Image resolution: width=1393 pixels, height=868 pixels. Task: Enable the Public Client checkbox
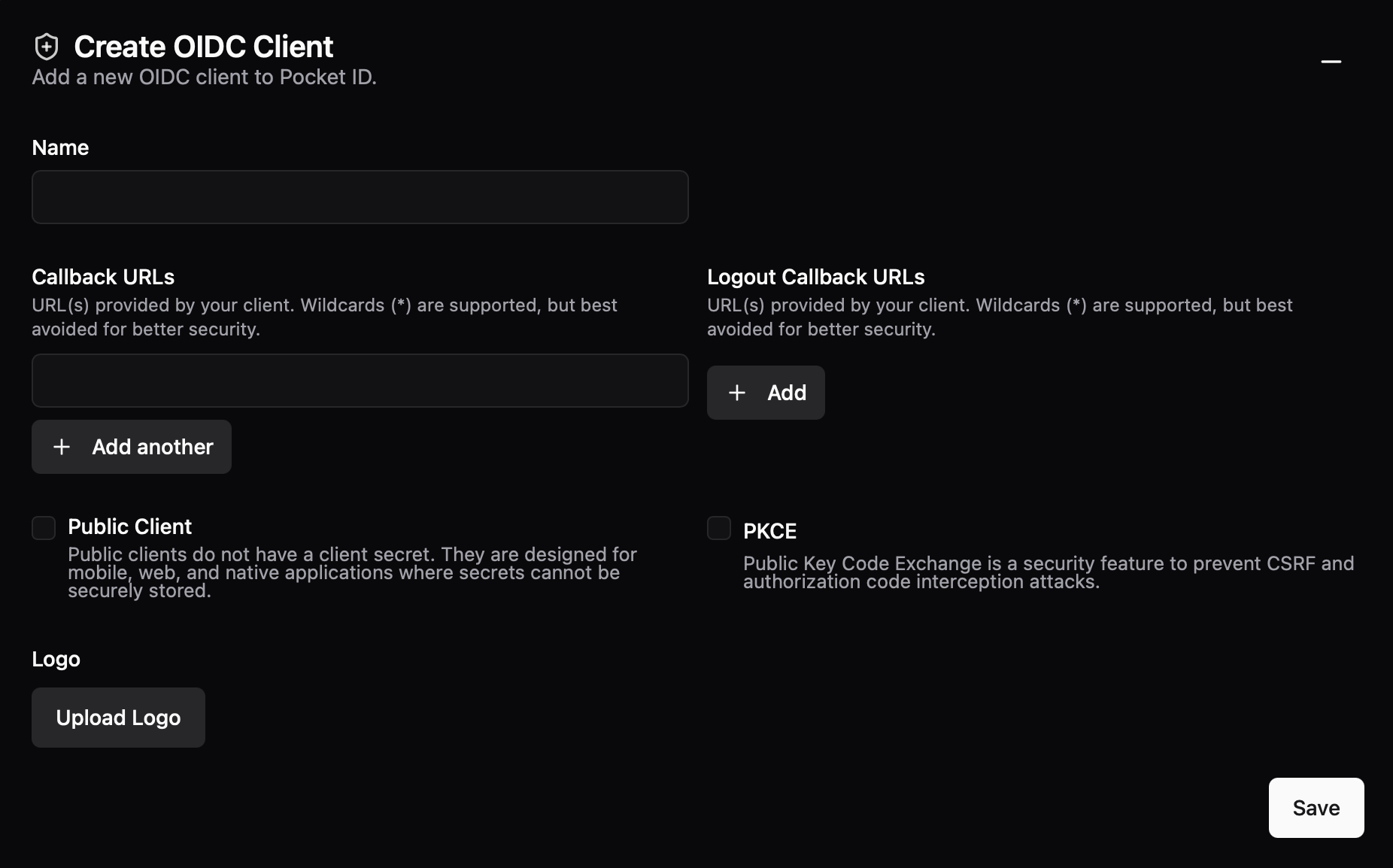pos(44,528)
